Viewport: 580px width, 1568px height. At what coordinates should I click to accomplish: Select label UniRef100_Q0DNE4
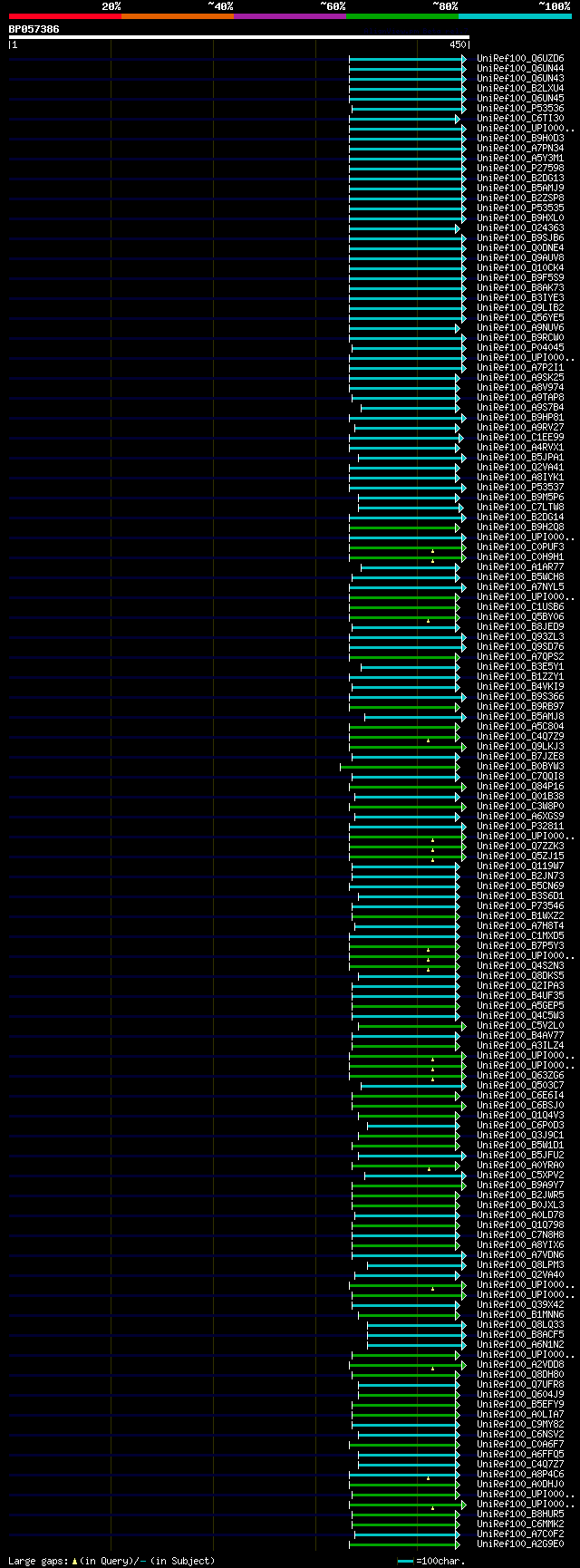click(520, 248)
